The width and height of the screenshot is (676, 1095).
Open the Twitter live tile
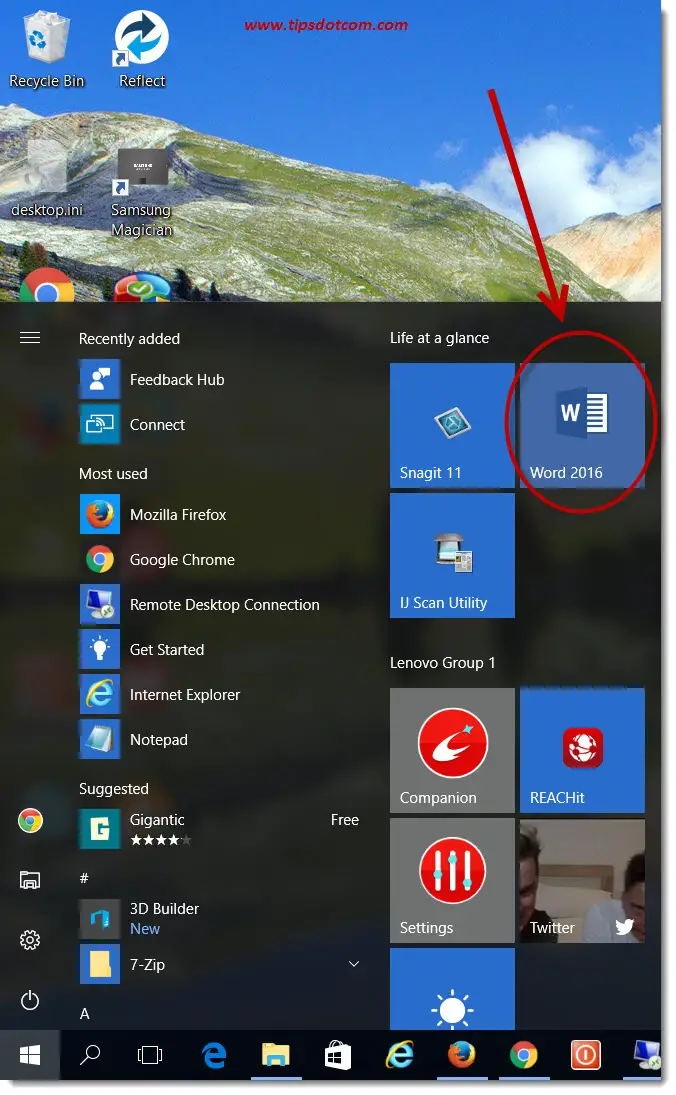582,881
